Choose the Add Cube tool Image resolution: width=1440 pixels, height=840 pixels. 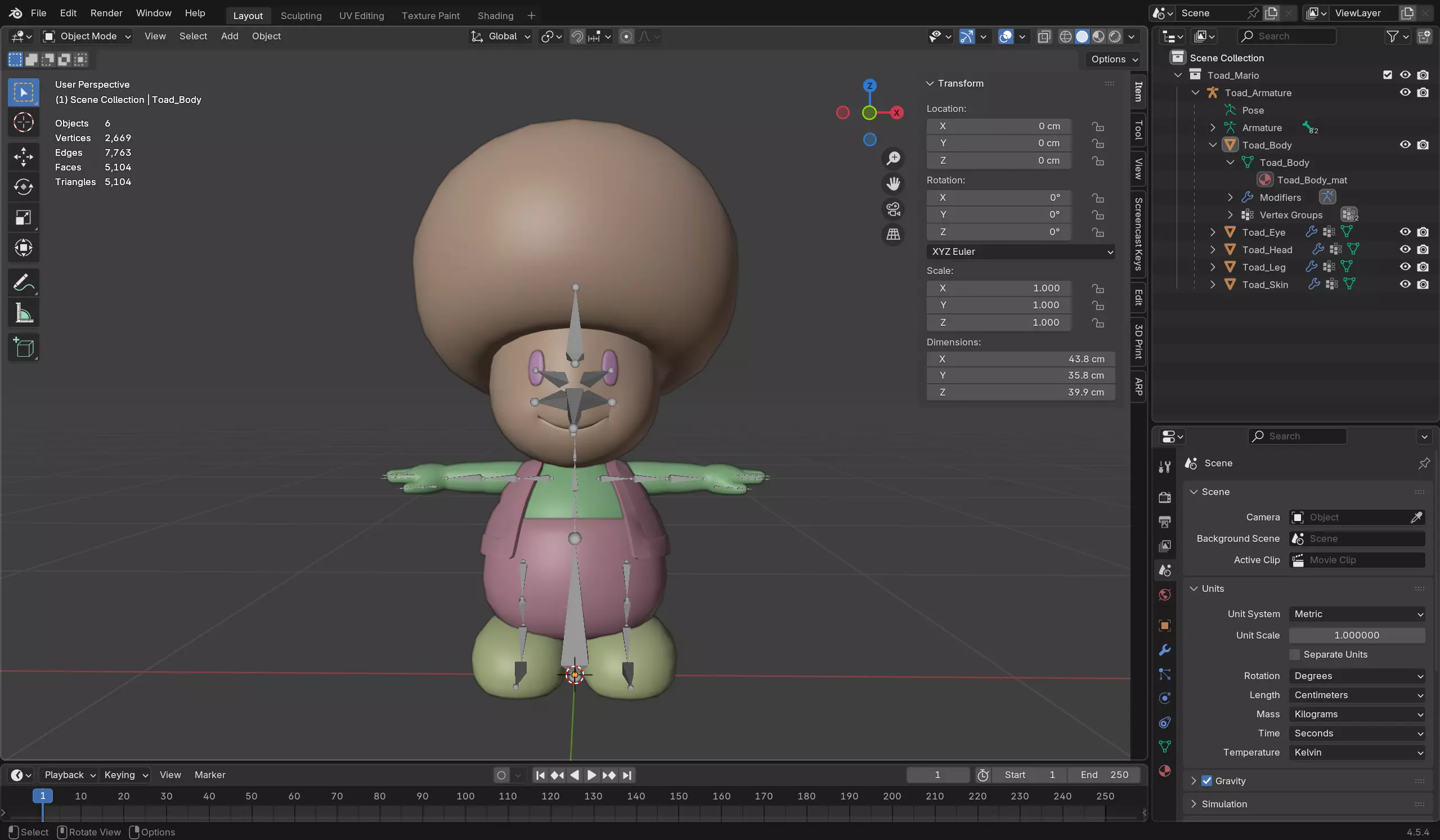[24, 348]
